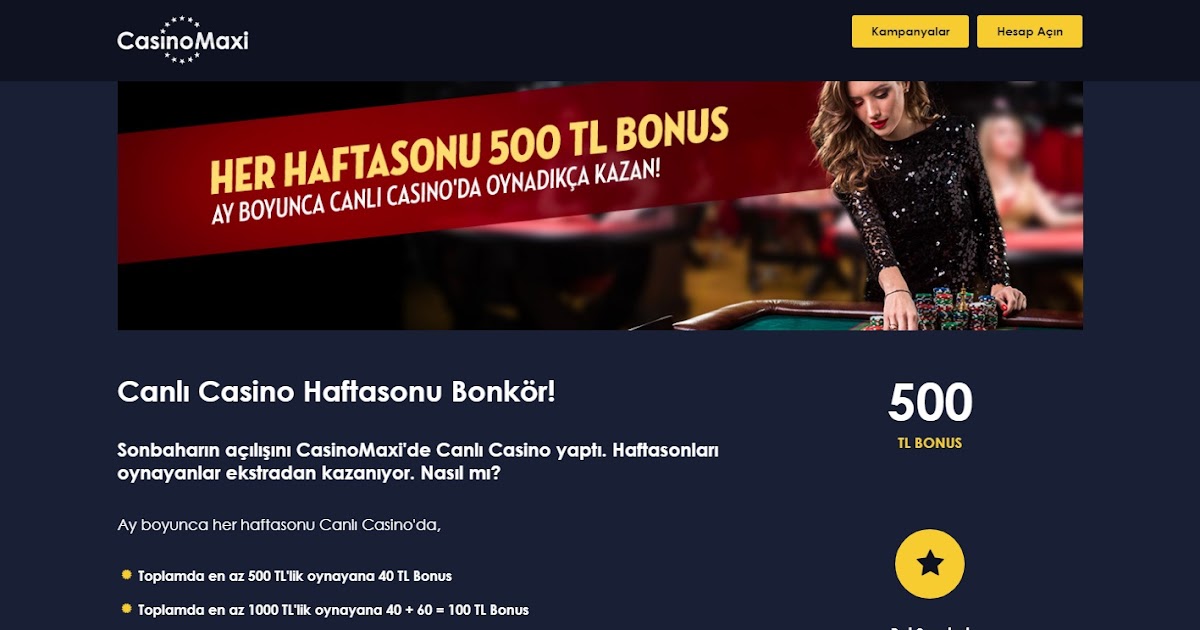Click the Sonbaharın açılışını intro paragraph

point(418,461)
